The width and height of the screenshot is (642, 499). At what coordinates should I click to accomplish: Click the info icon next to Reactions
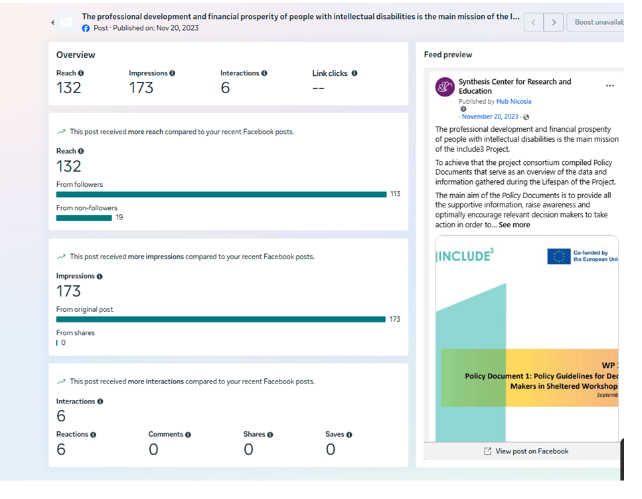pos(93,435)
